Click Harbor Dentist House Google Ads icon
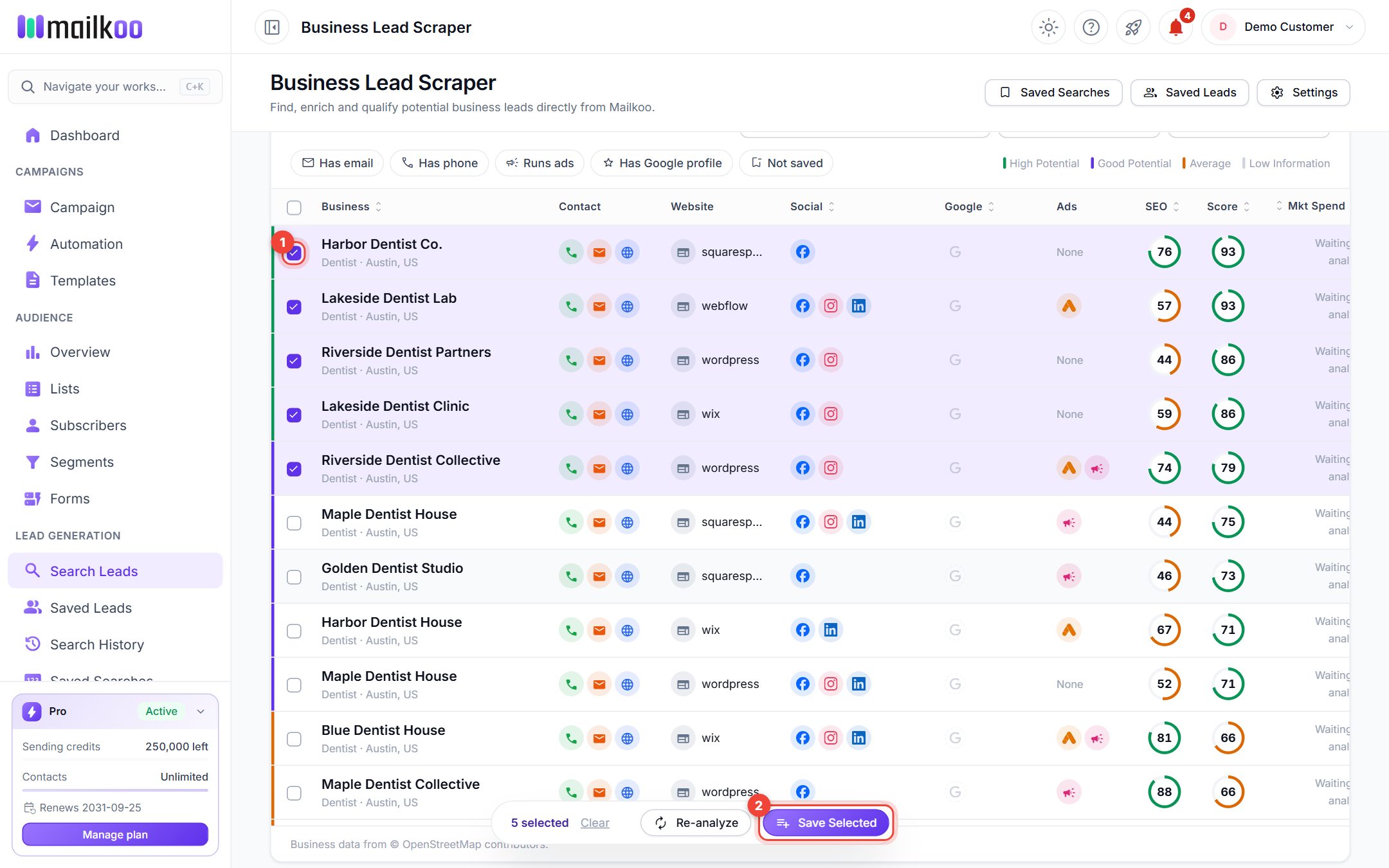 (1069, 630)
